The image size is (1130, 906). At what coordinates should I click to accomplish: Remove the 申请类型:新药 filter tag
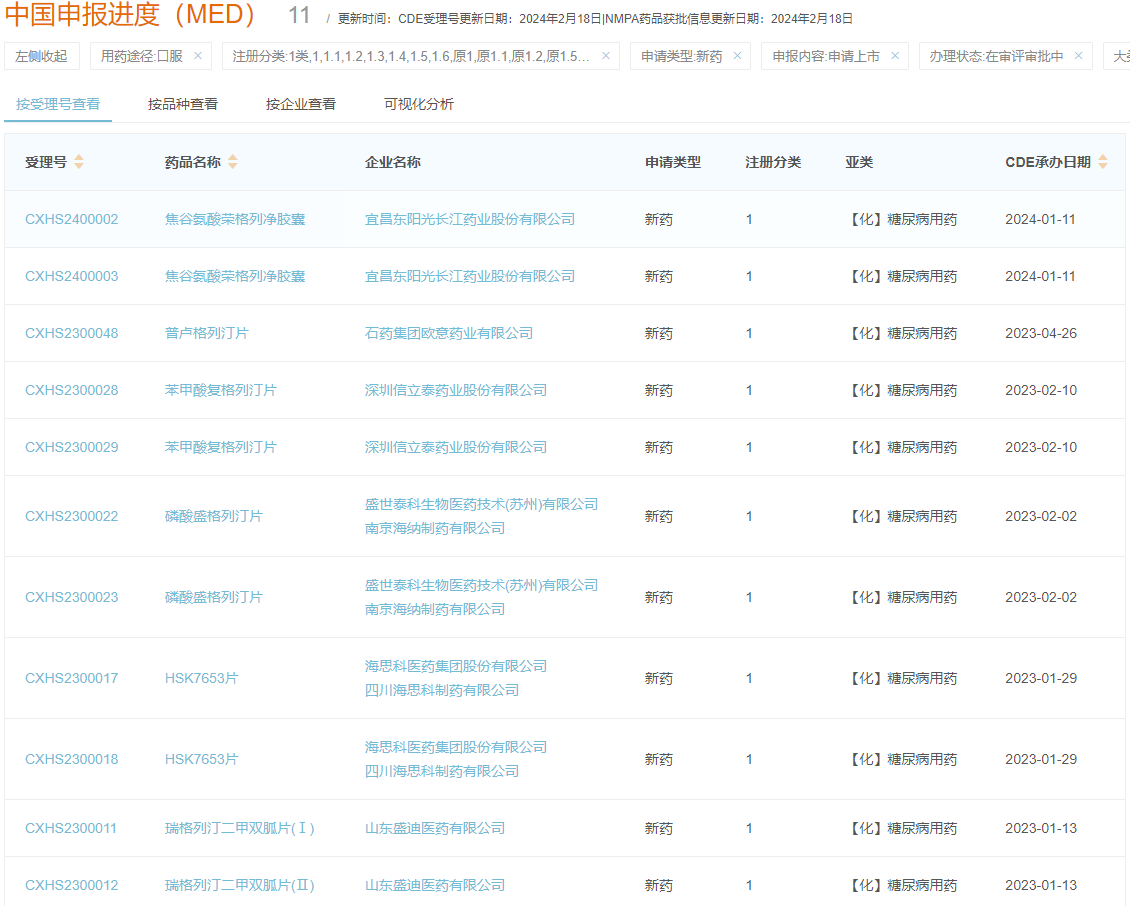coord(737,55)
